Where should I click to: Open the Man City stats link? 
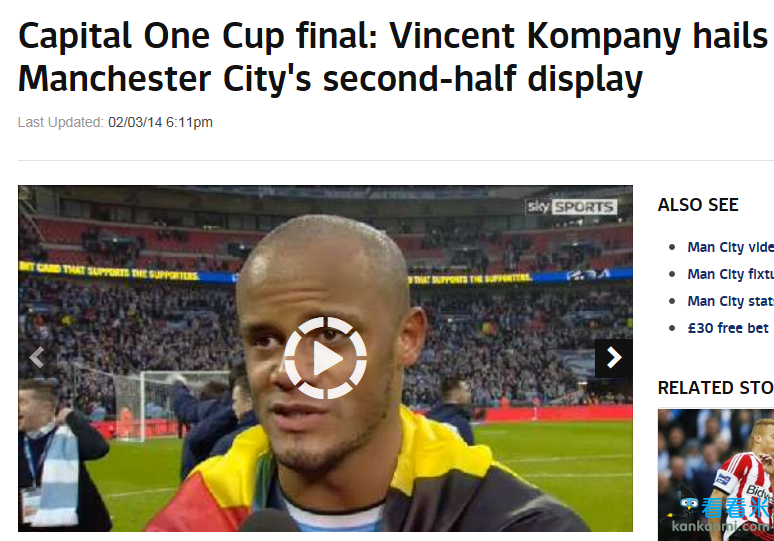pyautogui.click(x=730, y=301)
